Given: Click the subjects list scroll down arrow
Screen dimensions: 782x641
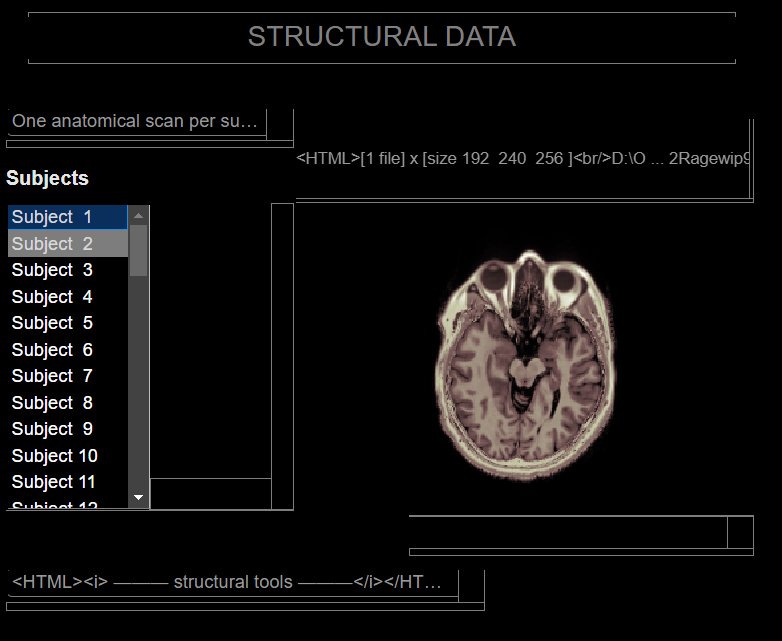Looking at the screenshot, I should 139,497.
